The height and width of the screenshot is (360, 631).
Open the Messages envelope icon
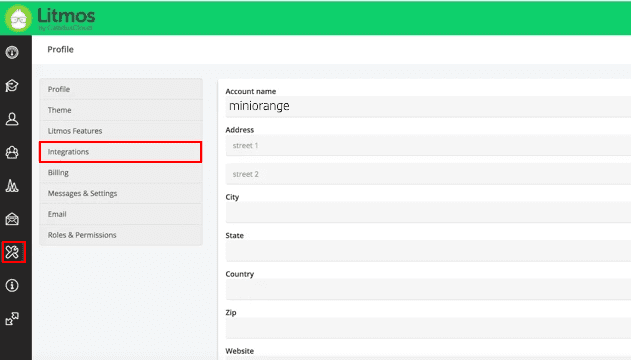click(x=12, y=219)
